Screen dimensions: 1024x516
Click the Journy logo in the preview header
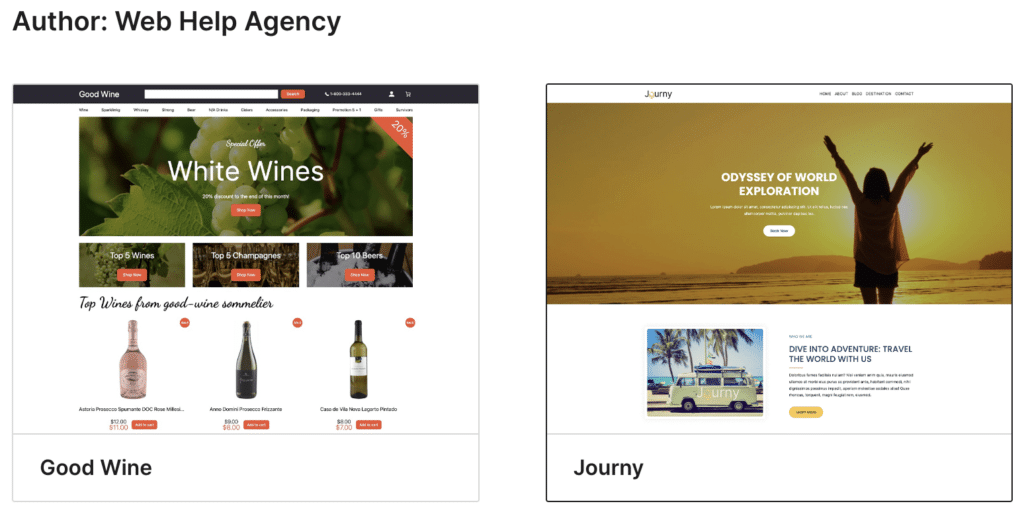pos(658,94)
